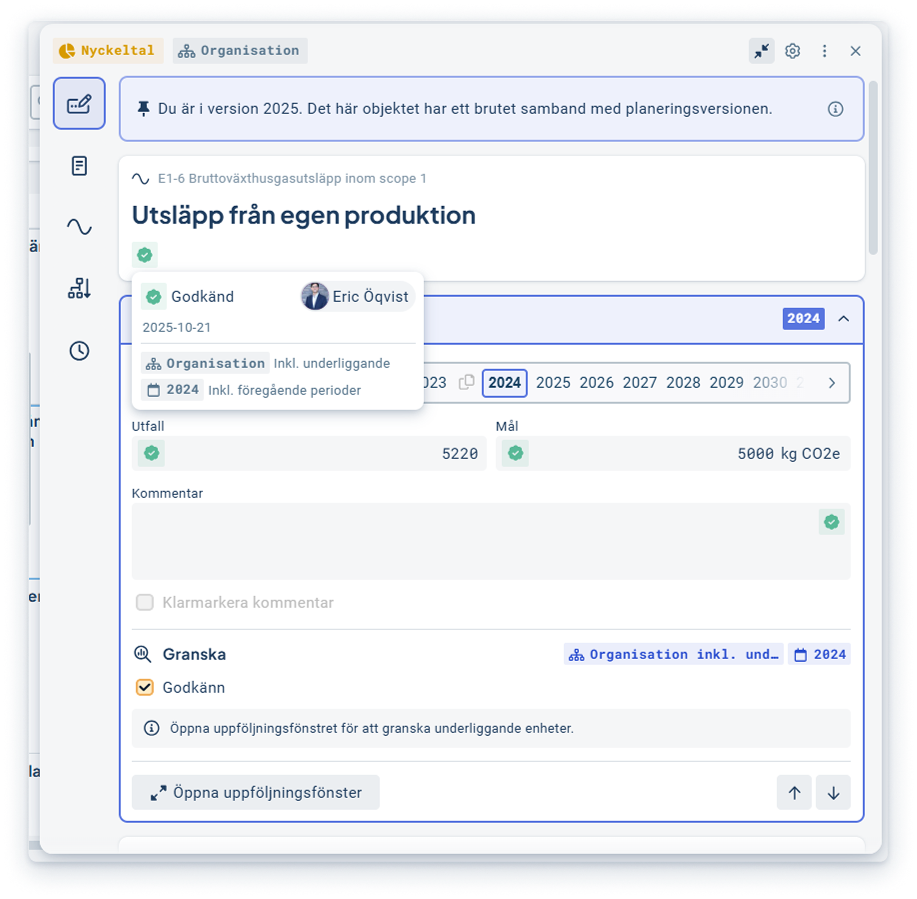Click the collapse window arrows icon
The image size is (917, 899).
coord(761,51)
